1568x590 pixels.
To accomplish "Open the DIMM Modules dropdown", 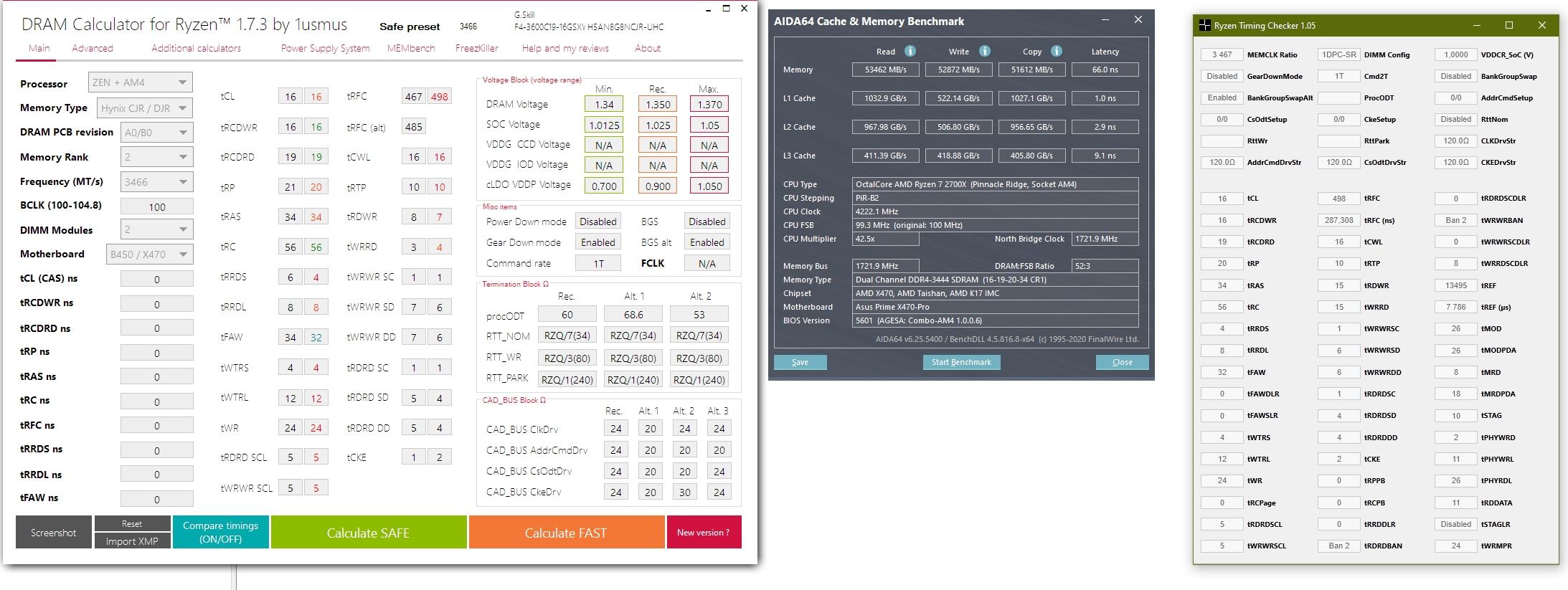I will [x=156, y=230].
